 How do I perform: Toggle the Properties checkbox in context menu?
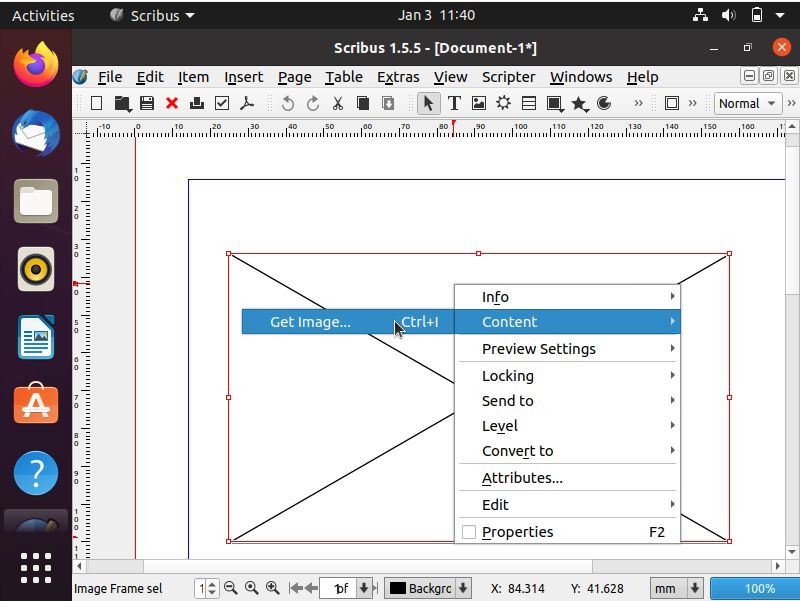(469, 532)
